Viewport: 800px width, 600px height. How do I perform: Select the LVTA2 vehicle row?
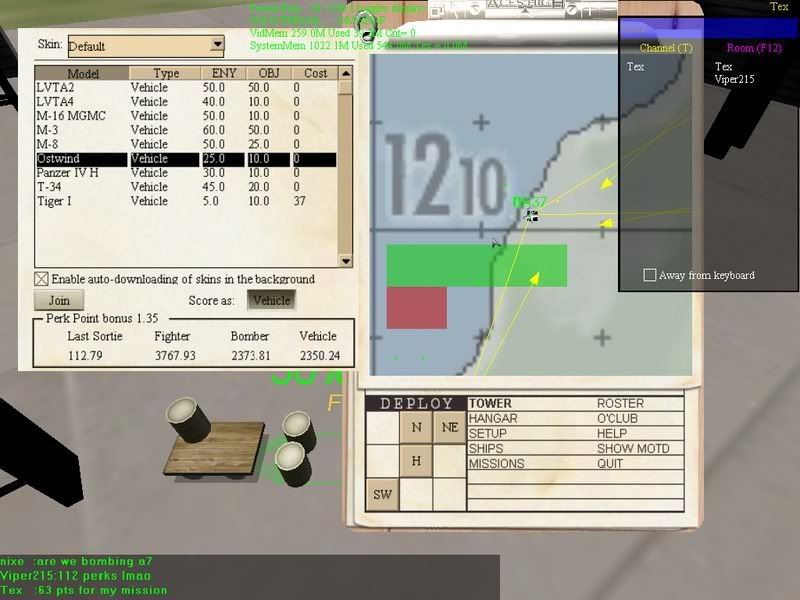click(186, 88)
